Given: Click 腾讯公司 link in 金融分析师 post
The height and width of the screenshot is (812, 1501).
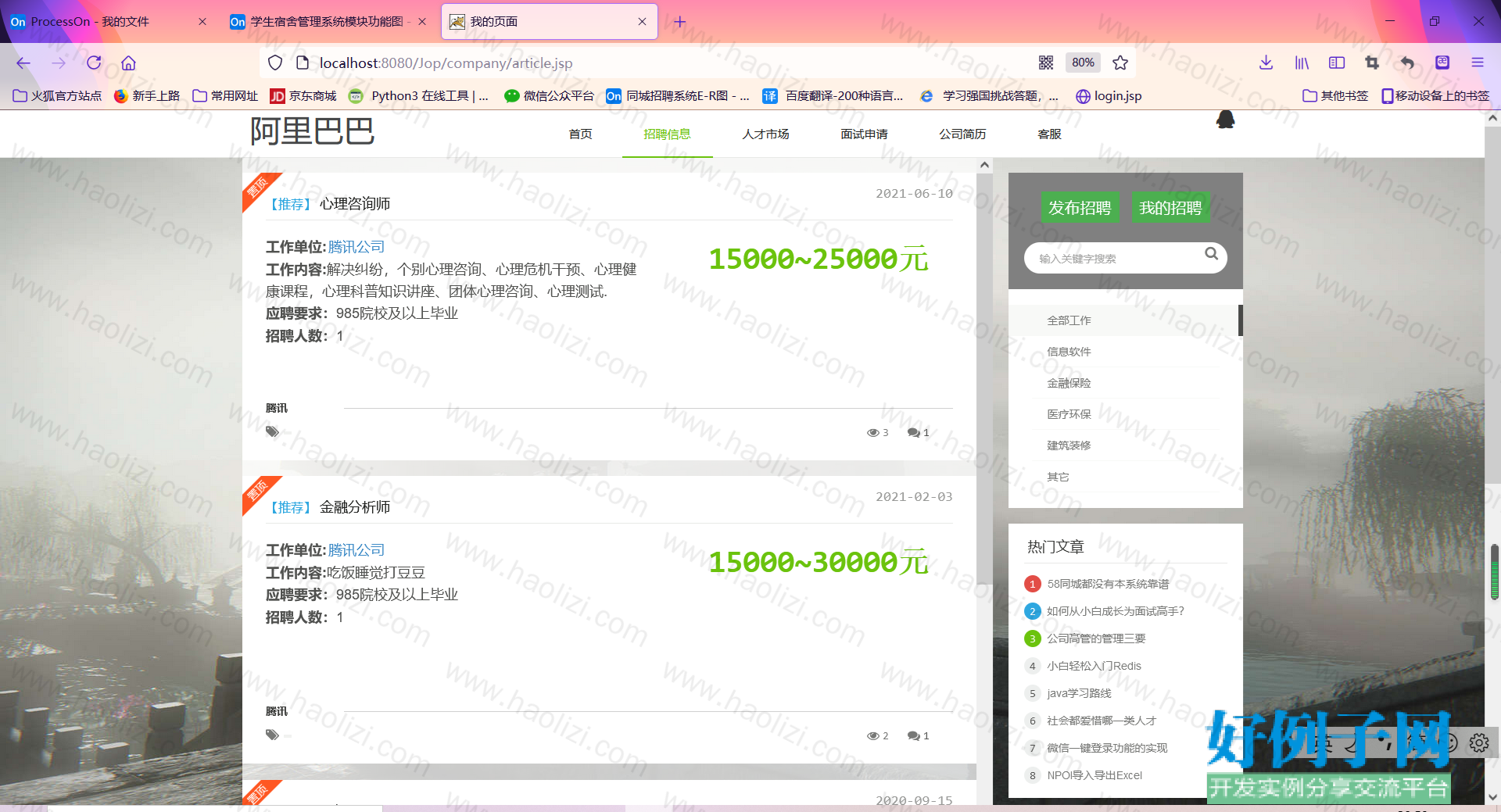Looking at the screenshot, I should (356, 550).
